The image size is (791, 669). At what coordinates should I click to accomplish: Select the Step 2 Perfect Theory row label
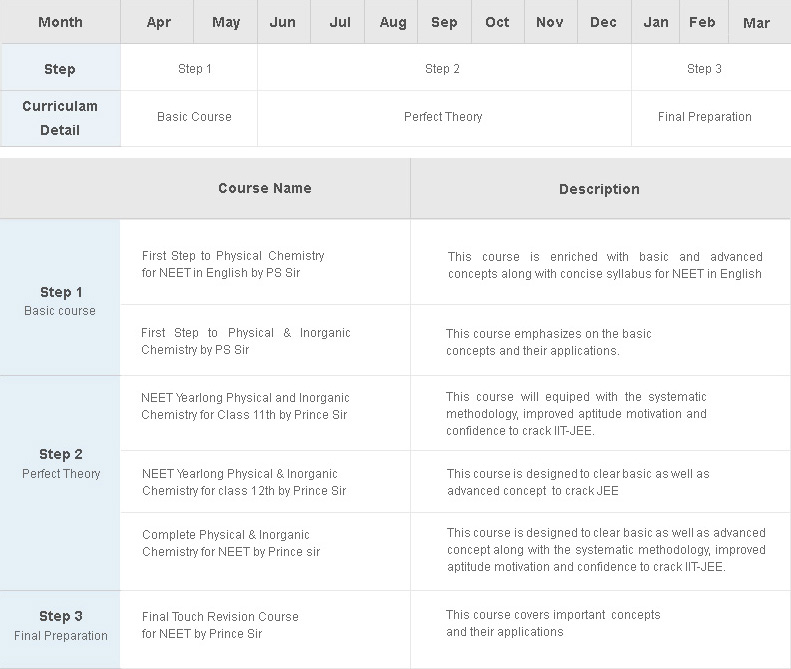coord(61,463)
